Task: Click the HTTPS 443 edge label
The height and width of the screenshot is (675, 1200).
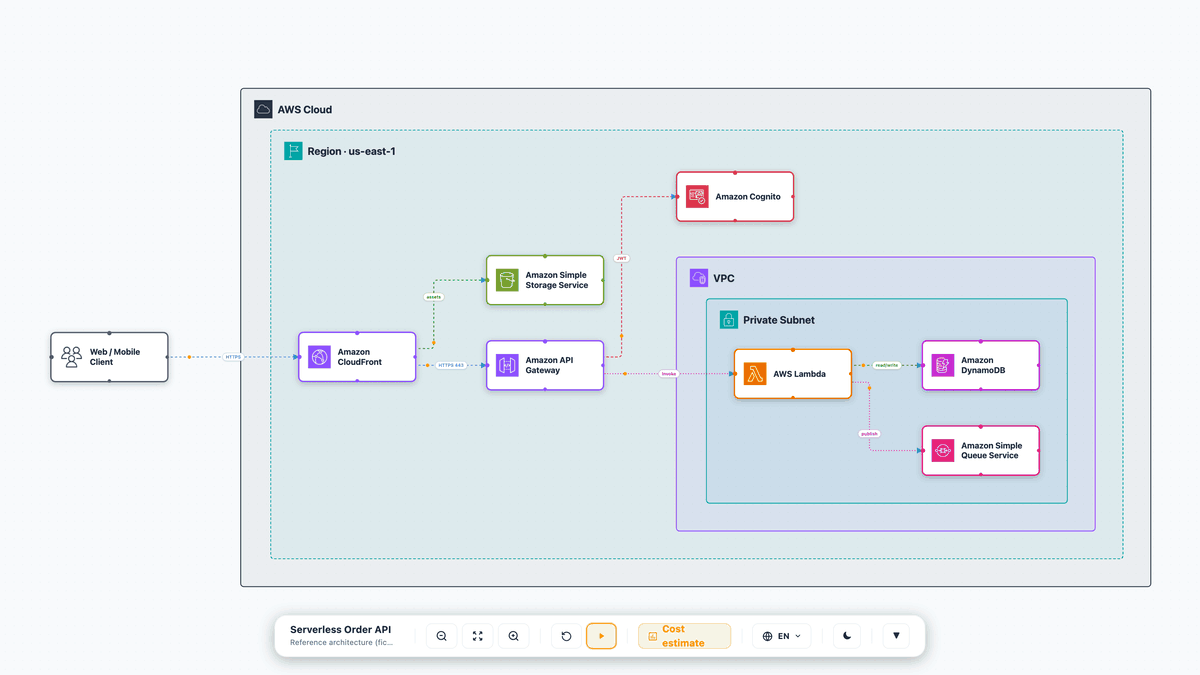Action: point(451,365)
